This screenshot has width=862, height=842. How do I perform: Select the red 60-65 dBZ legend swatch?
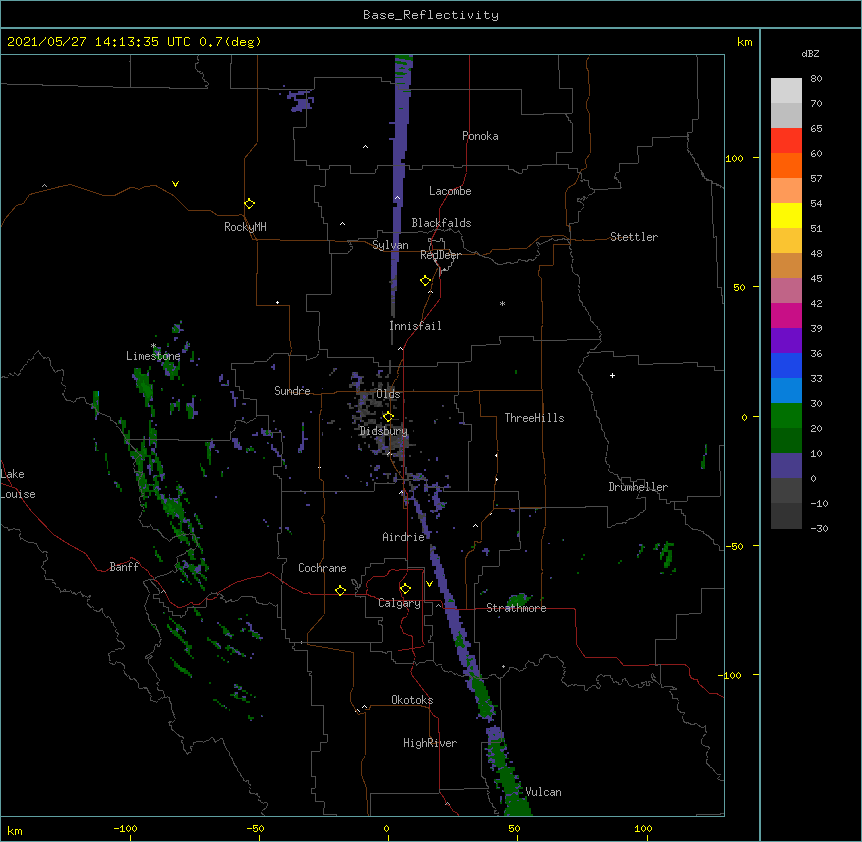(x=786, y=140)
